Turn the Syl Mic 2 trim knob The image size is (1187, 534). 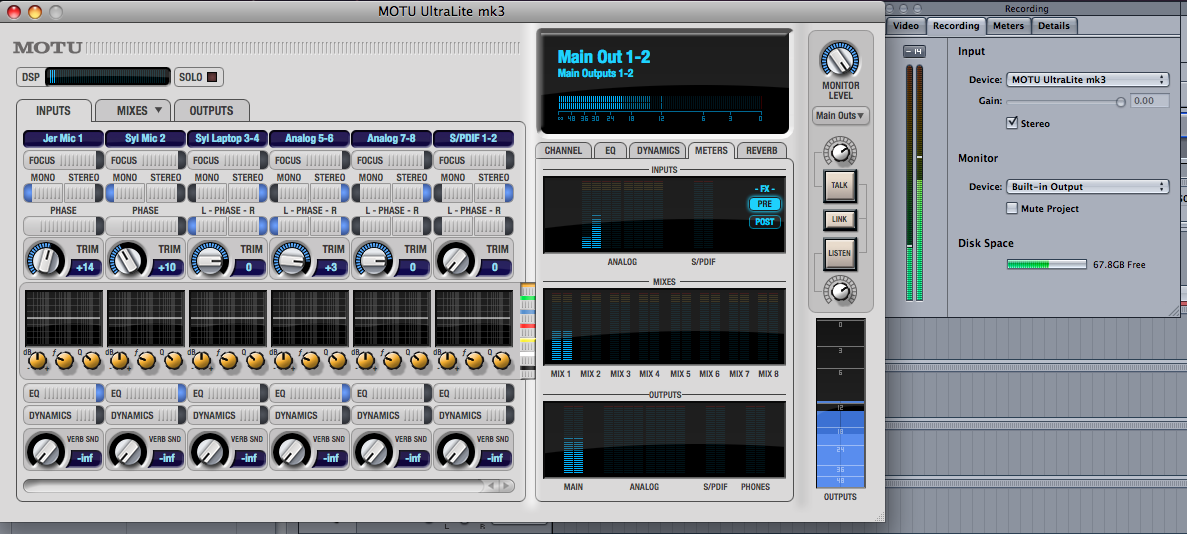(x=126, y=258)
